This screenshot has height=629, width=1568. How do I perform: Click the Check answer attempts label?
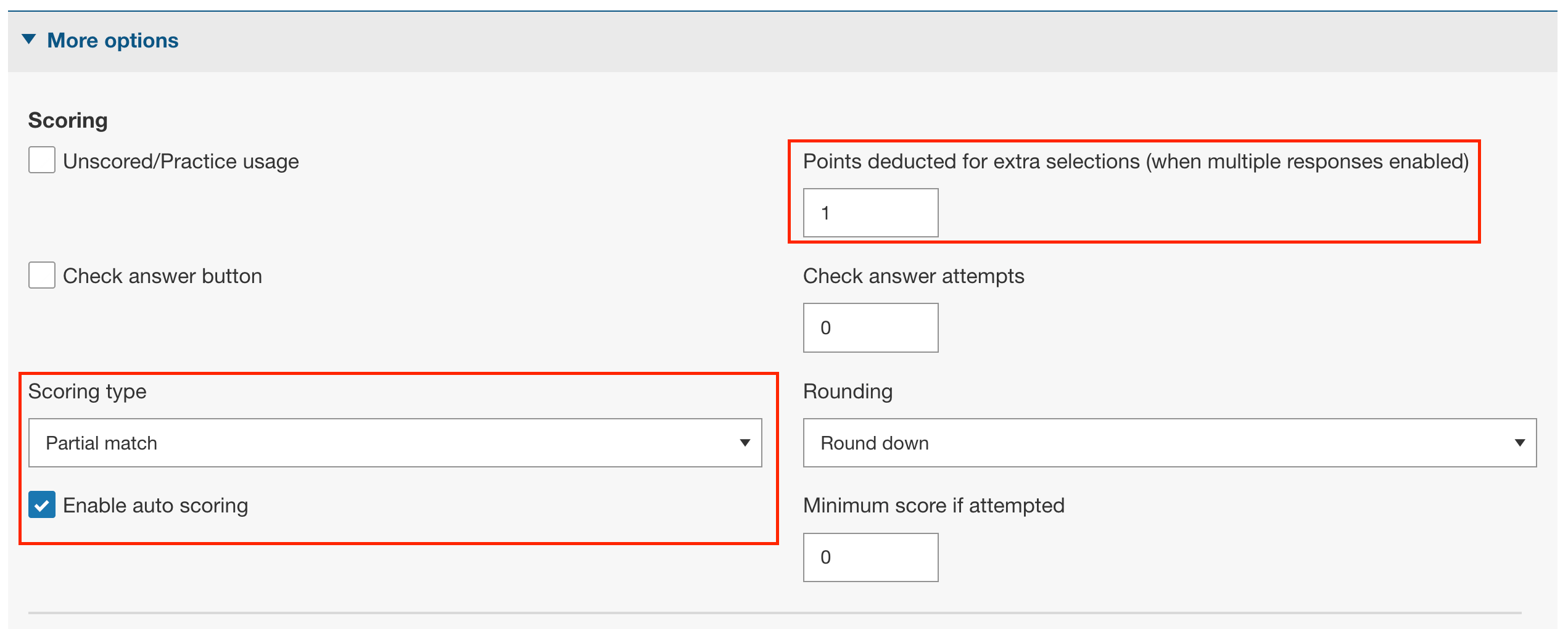(x=913, y=276)
